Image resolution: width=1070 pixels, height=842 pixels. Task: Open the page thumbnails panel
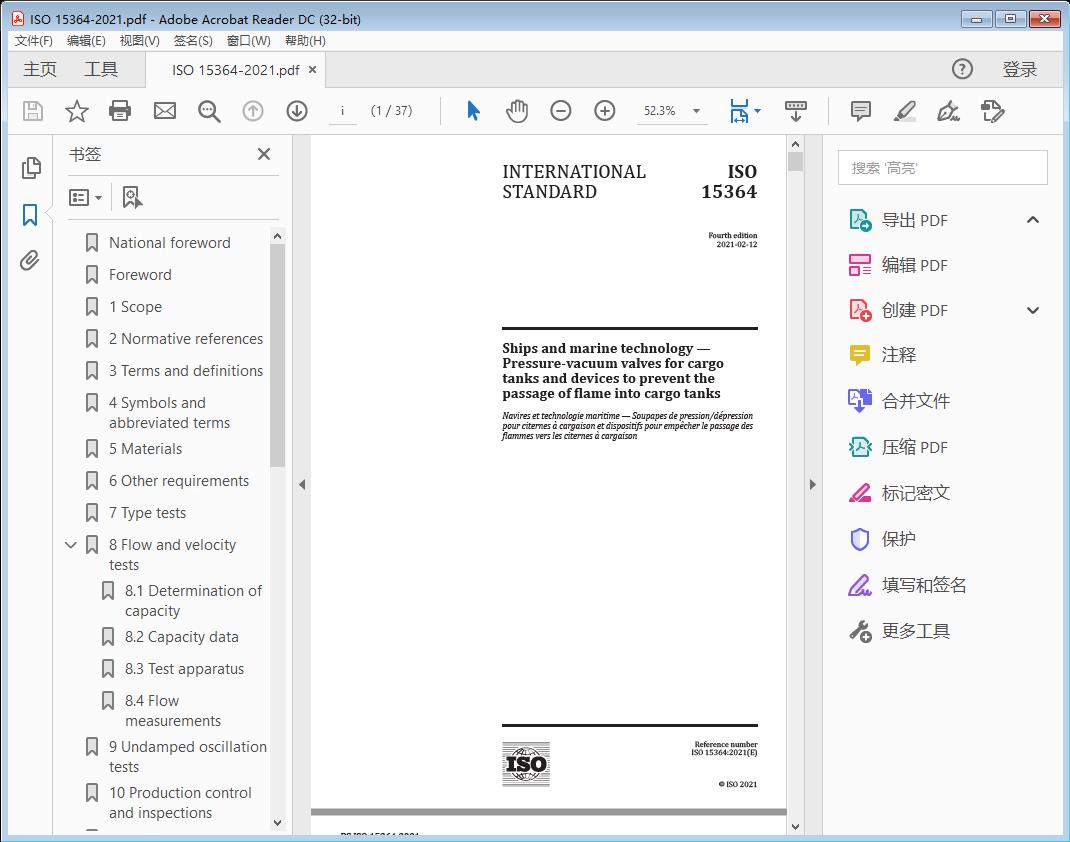click(x=30, y=168)
